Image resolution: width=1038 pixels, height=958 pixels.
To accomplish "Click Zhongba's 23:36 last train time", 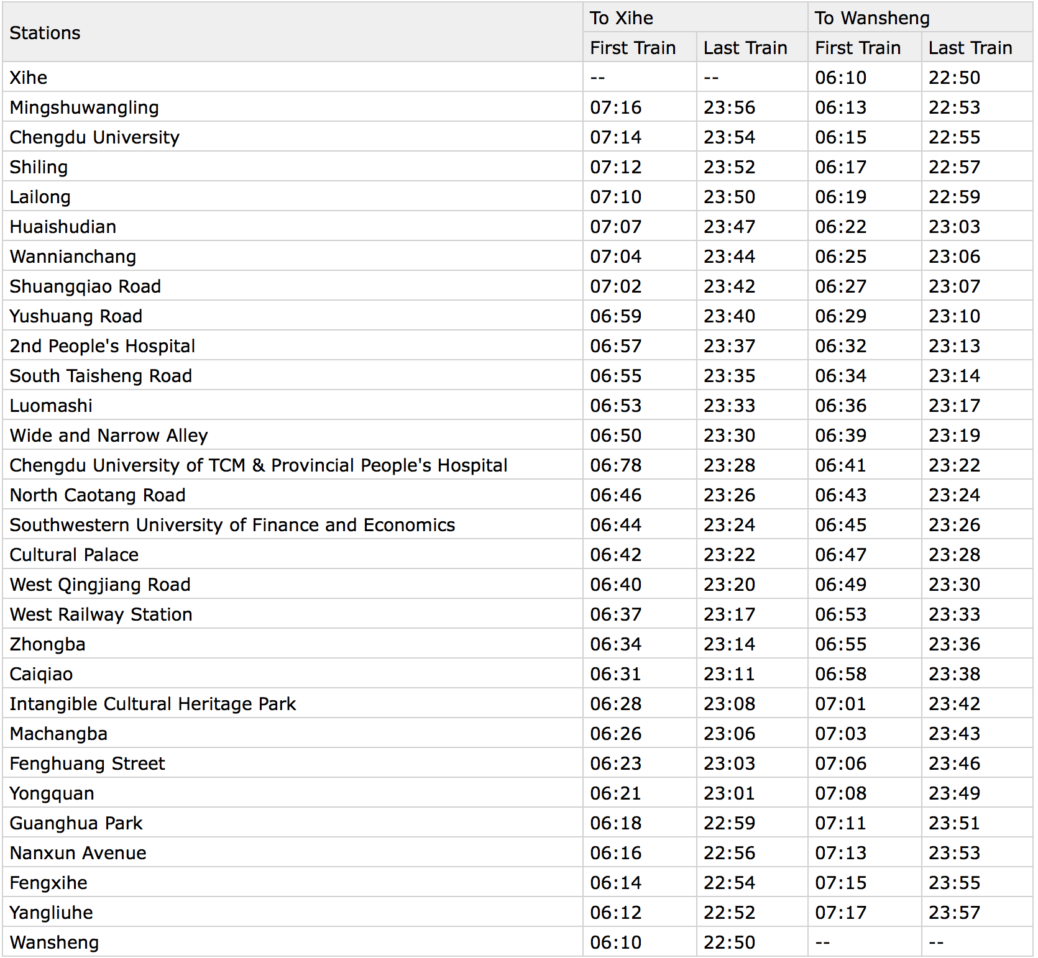I will click(x=954, y=644).
